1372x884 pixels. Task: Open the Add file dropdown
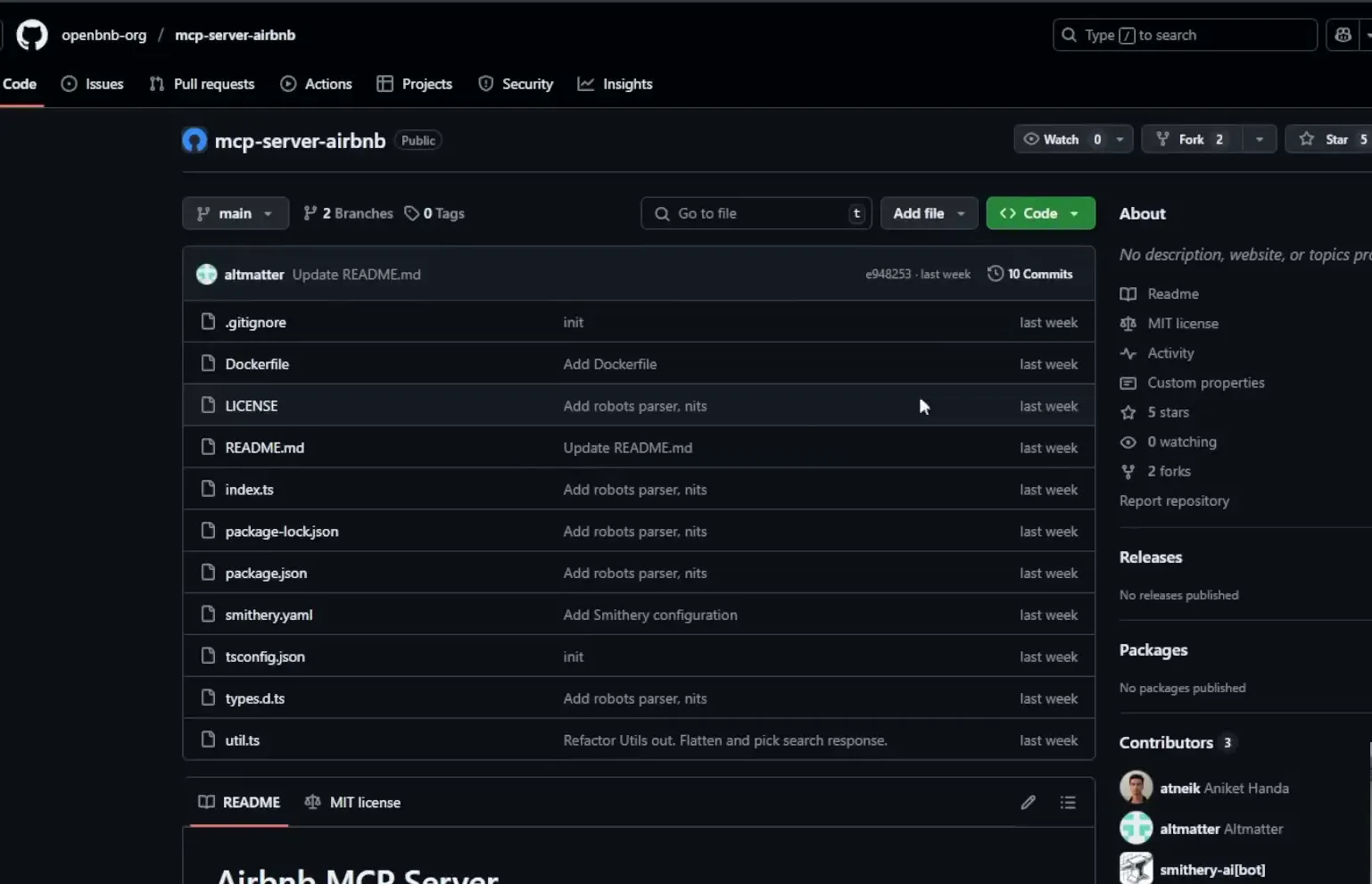[x=929, y=213]
